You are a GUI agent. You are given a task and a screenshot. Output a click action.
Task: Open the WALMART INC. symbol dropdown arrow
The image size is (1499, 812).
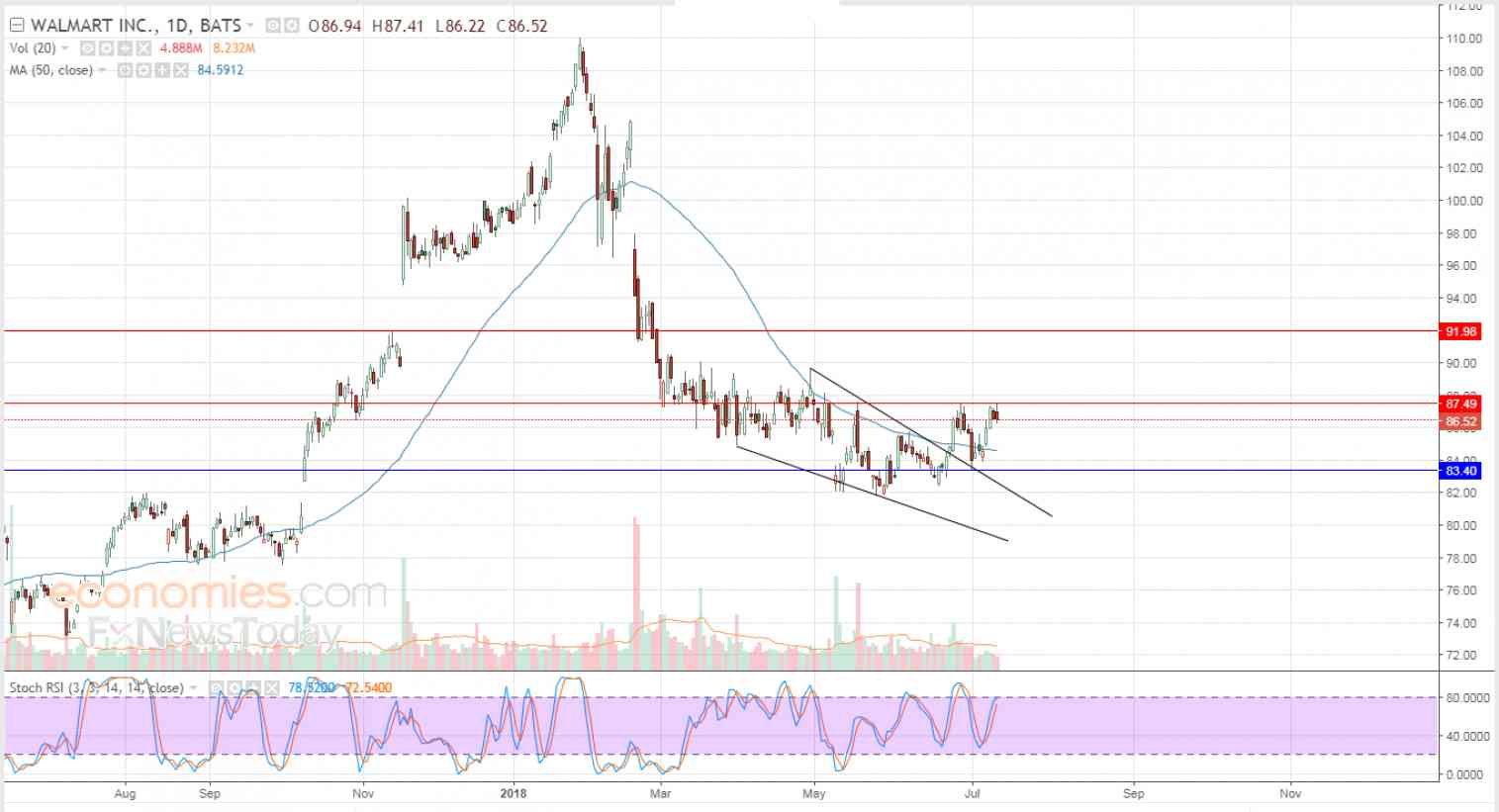[x=251, y=26]
